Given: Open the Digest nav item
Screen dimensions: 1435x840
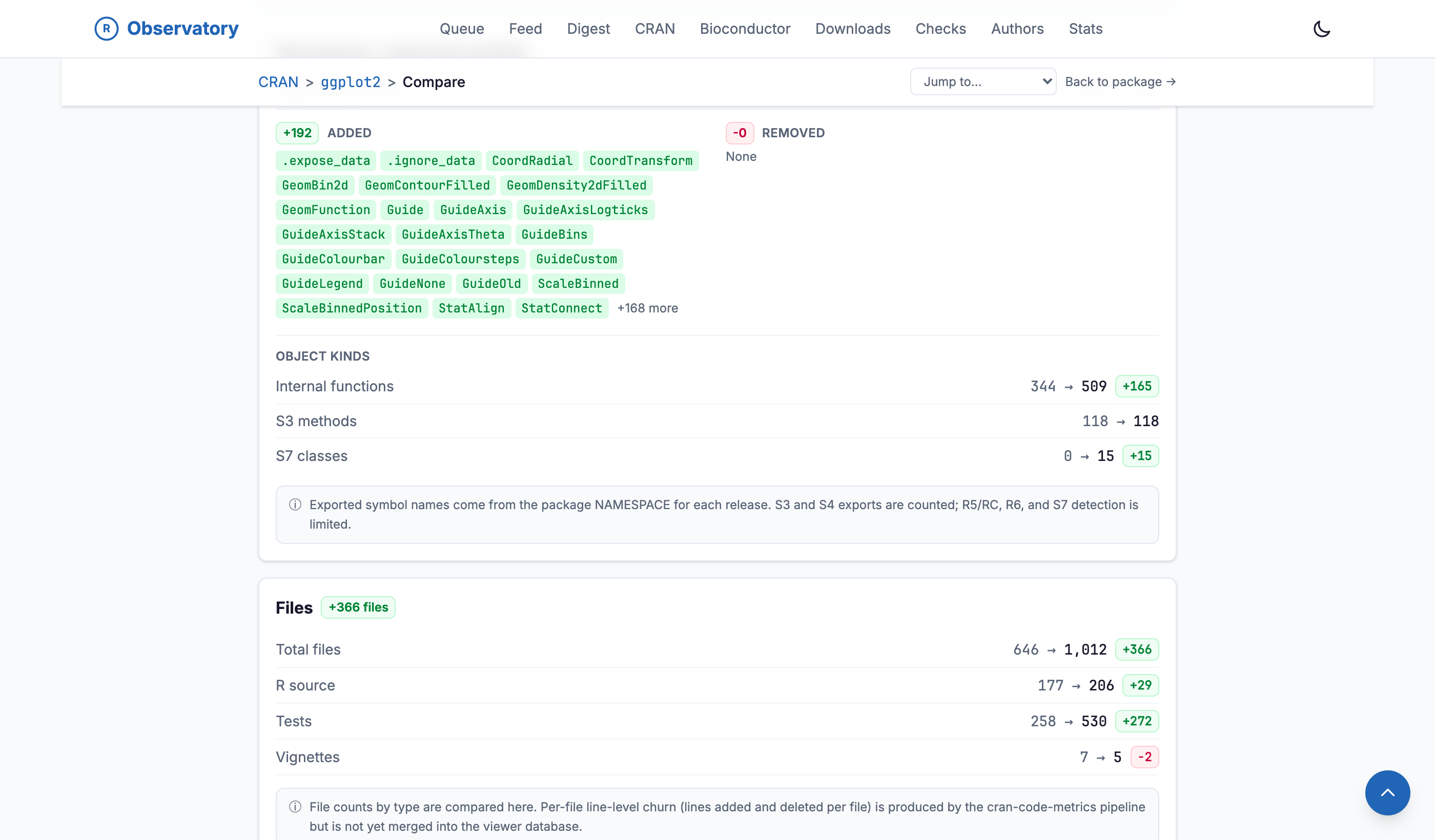Looking at the screenshot, I should pyautogui.click(x=588, y=29).
